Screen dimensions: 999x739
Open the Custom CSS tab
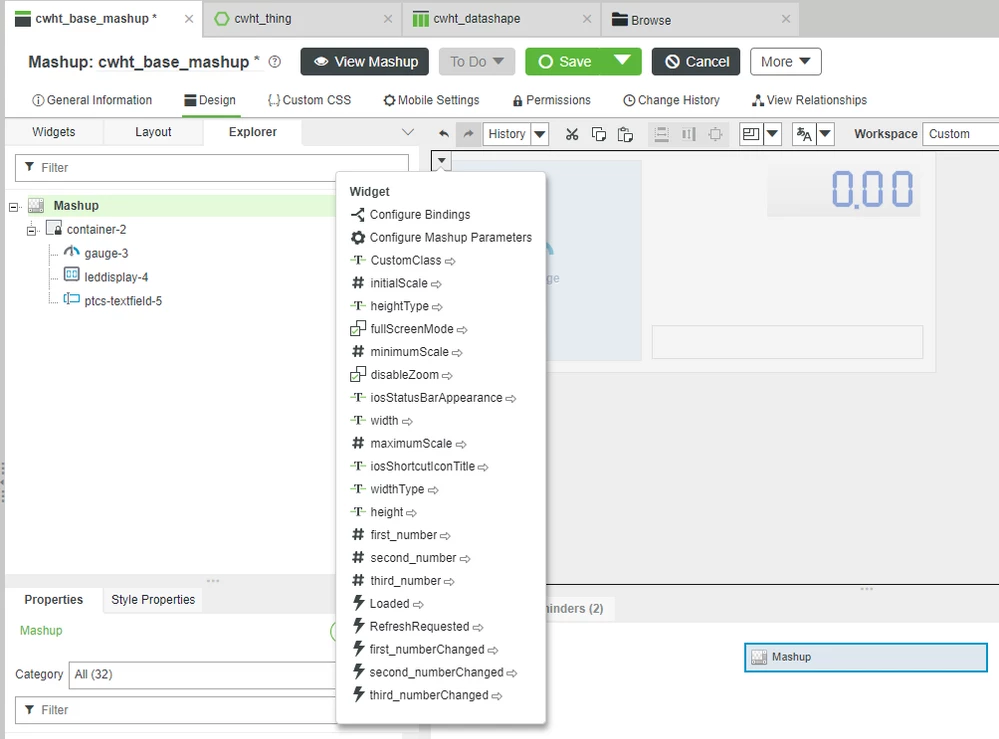click(x=309, y=100)
